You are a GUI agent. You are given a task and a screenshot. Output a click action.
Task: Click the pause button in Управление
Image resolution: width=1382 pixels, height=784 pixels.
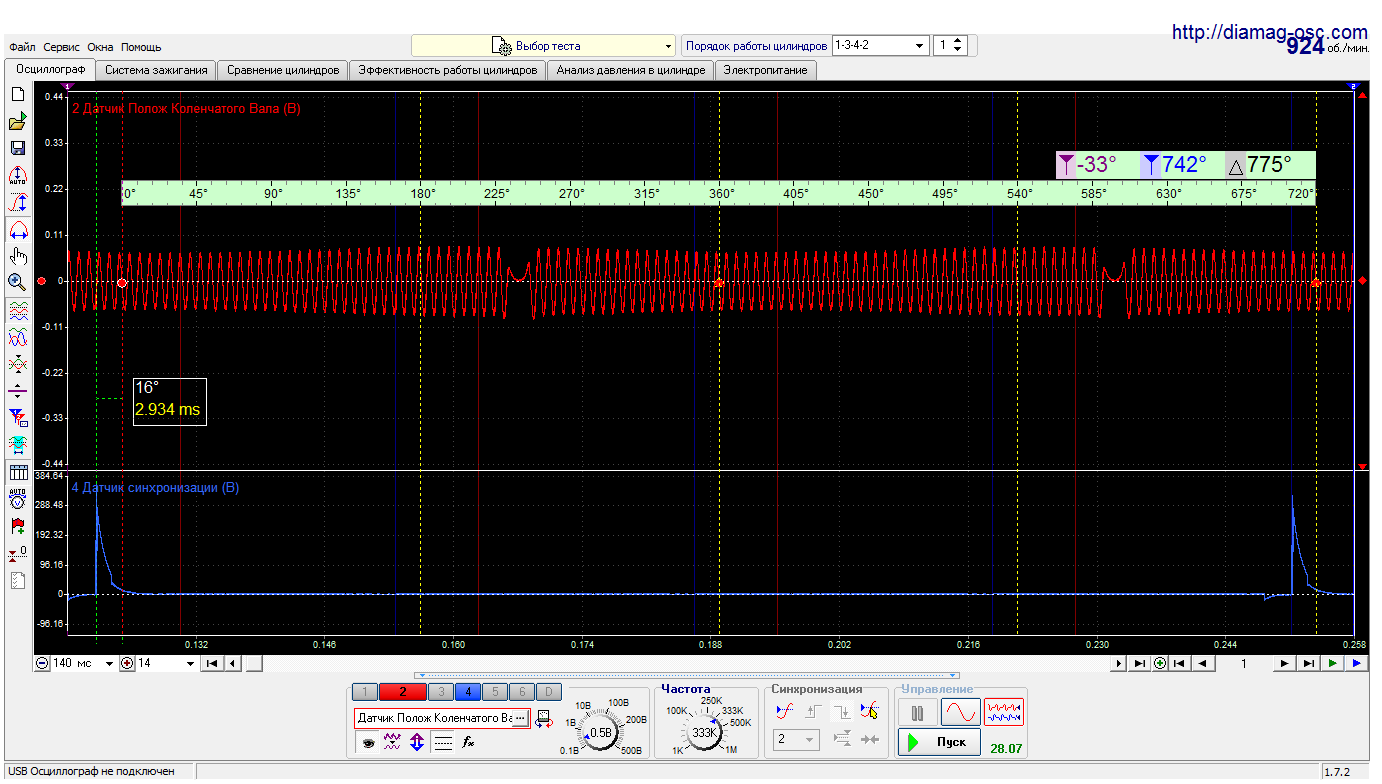point(917,712)
